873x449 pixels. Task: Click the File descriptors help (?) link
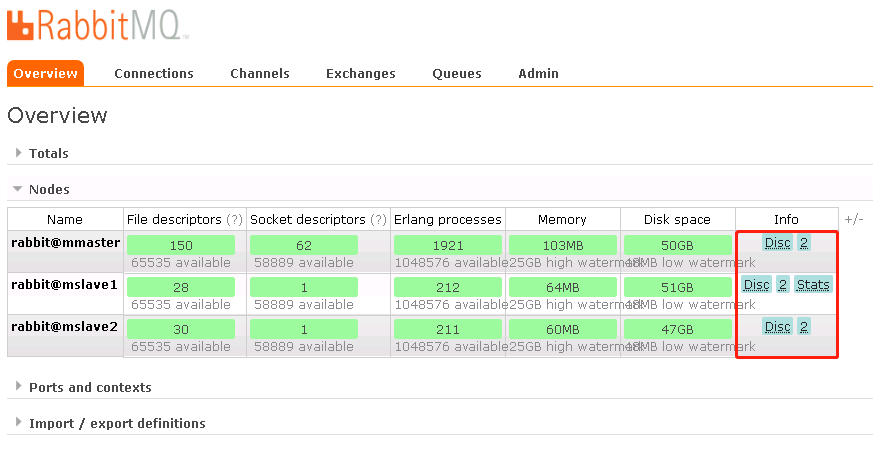click(x=234, y=219)
